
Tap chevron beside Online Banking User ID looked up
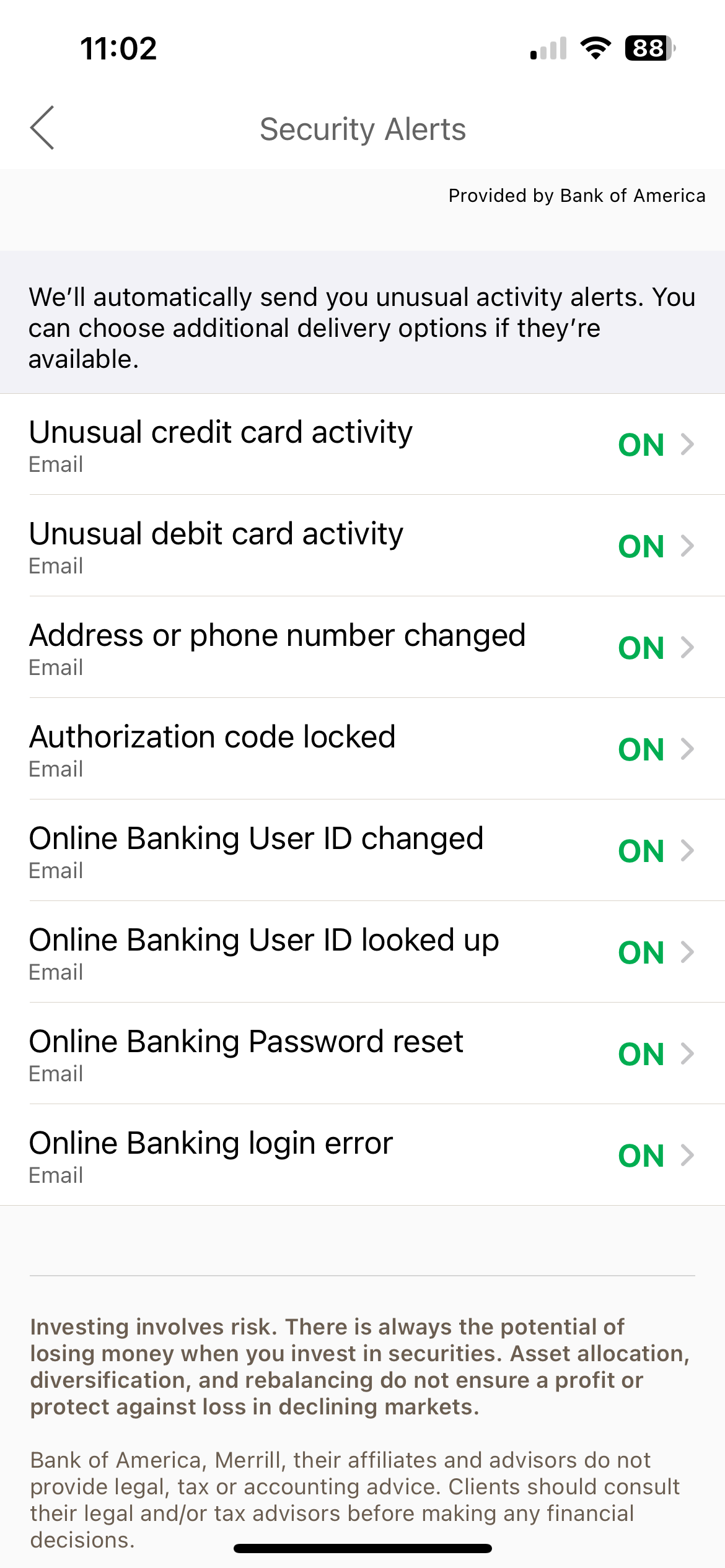tap(687, 952)
